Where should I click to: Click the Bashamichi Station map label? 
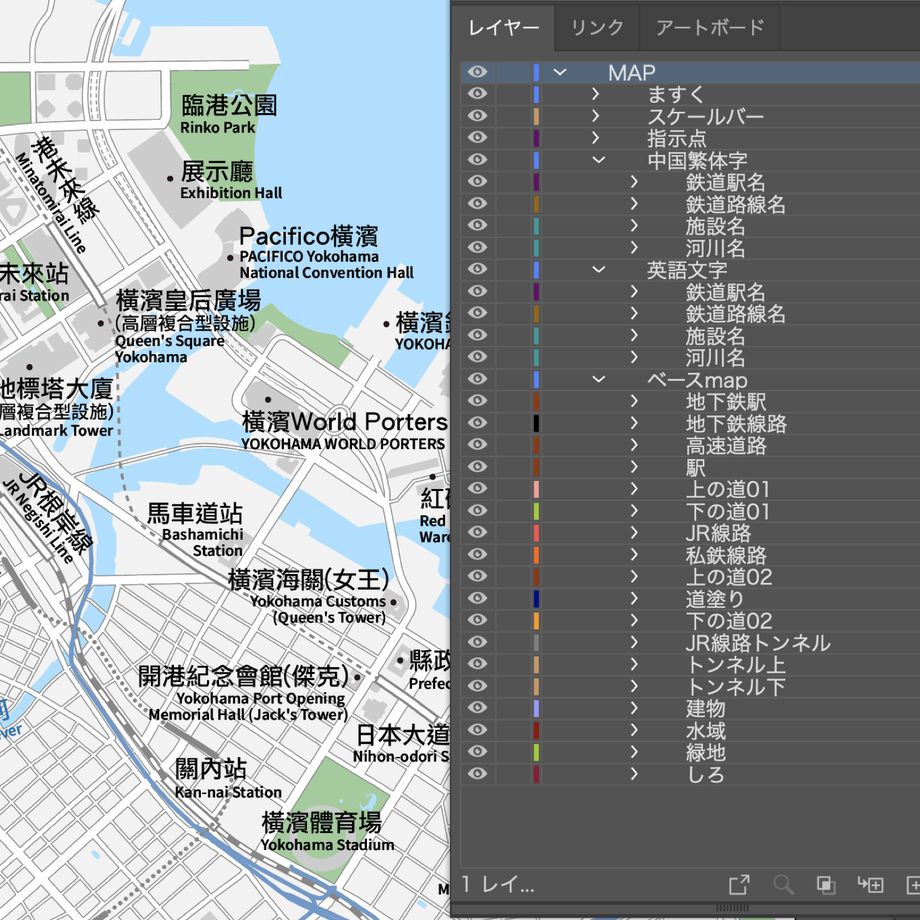tap(202, 542)
